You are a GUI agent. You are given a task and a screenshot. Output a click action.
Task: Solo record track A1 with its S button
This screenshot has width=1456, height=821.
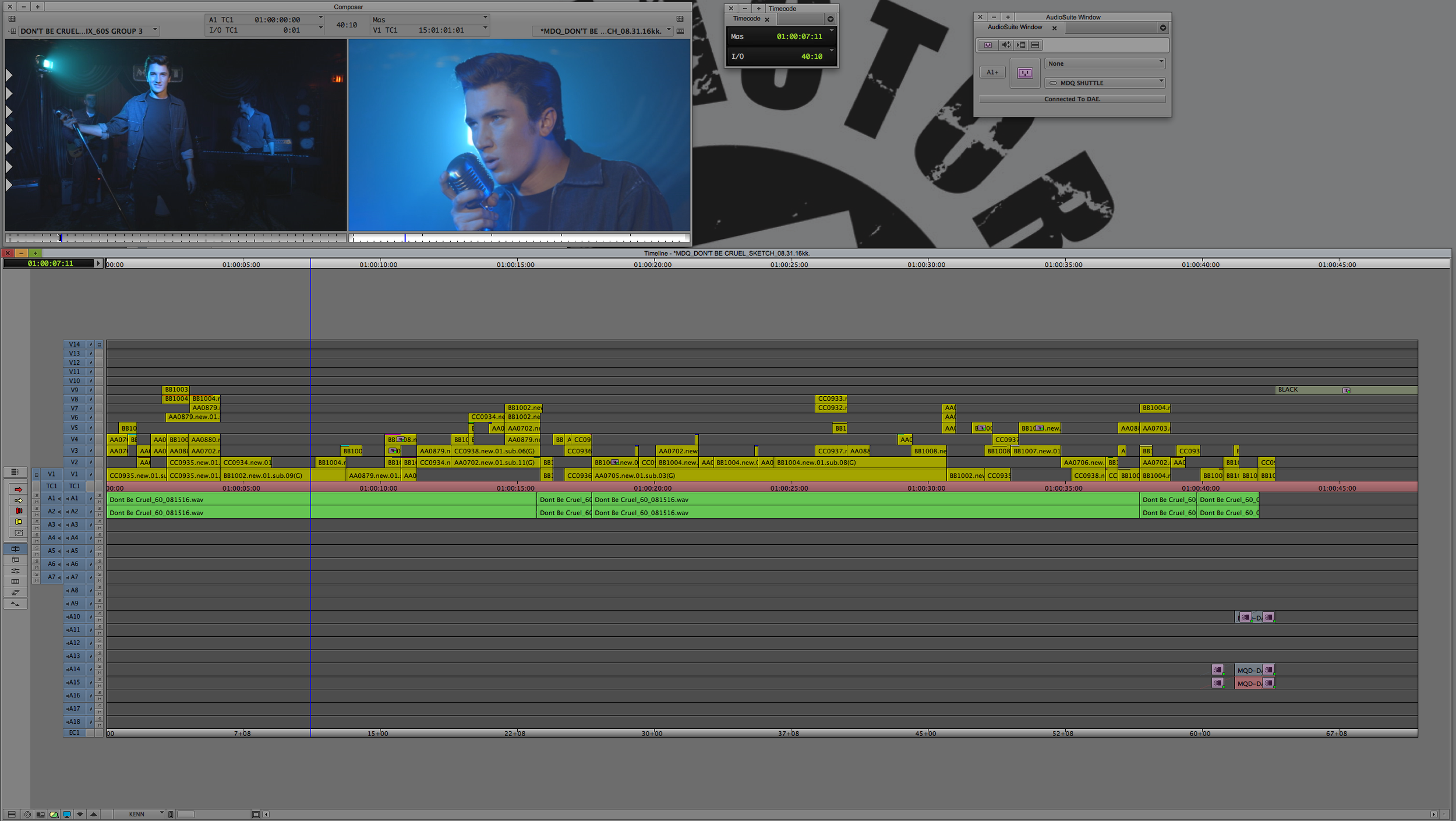coord(99,495)
